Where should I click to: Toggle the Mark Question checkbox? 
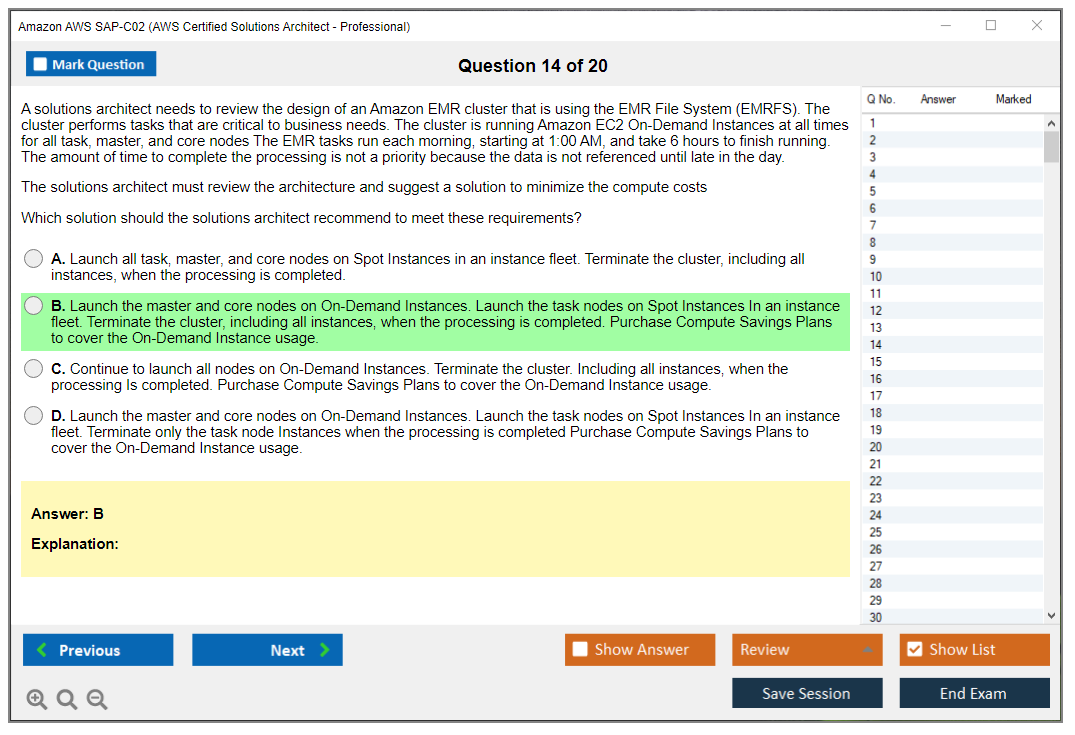40,65
